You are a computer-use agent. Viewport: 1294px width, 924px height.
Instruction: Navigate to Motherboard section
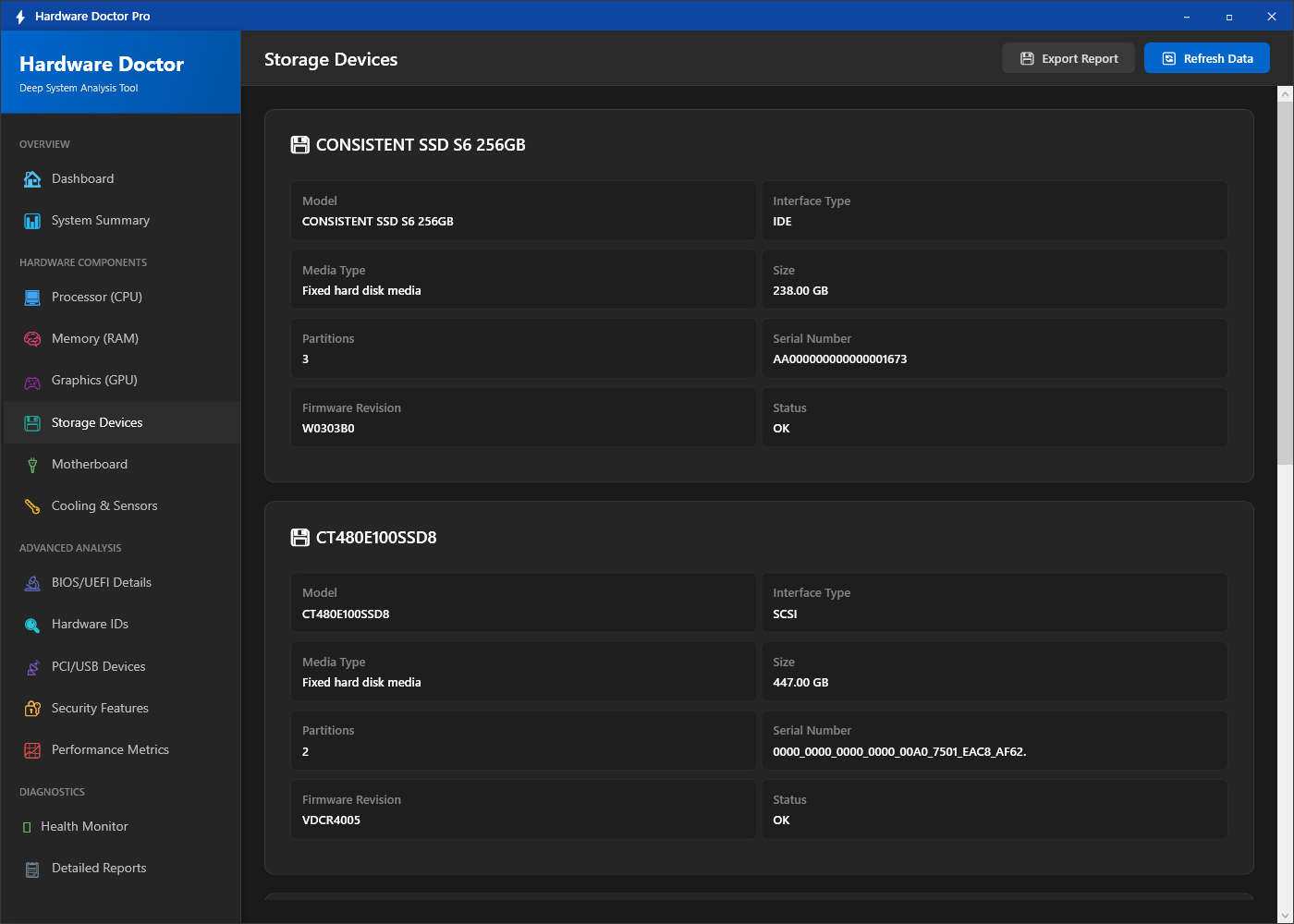point(121,465)
